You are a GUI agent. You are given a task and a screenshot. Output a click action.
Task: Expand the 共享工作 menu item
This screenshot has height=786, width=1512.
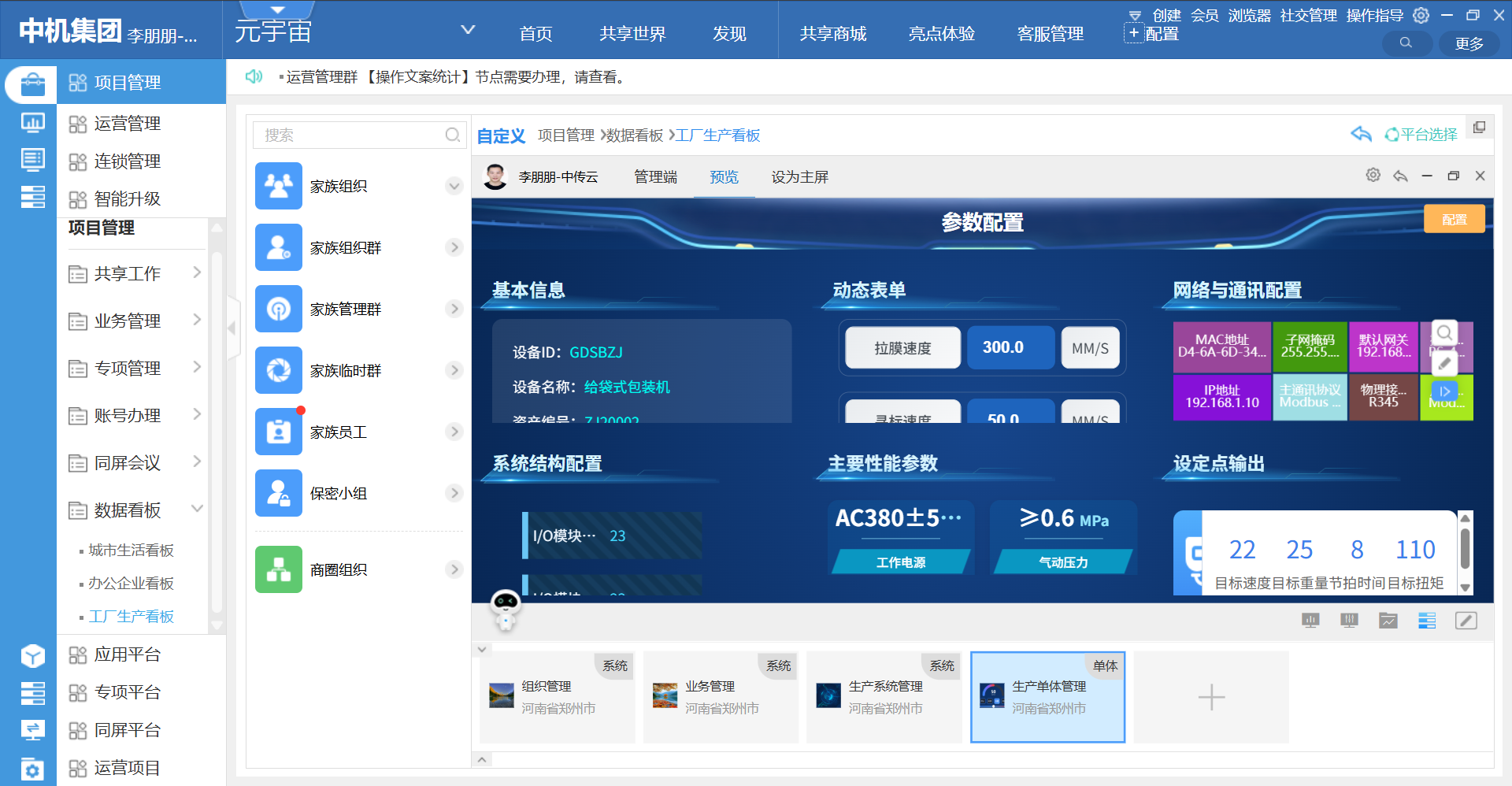click(197, 273)
